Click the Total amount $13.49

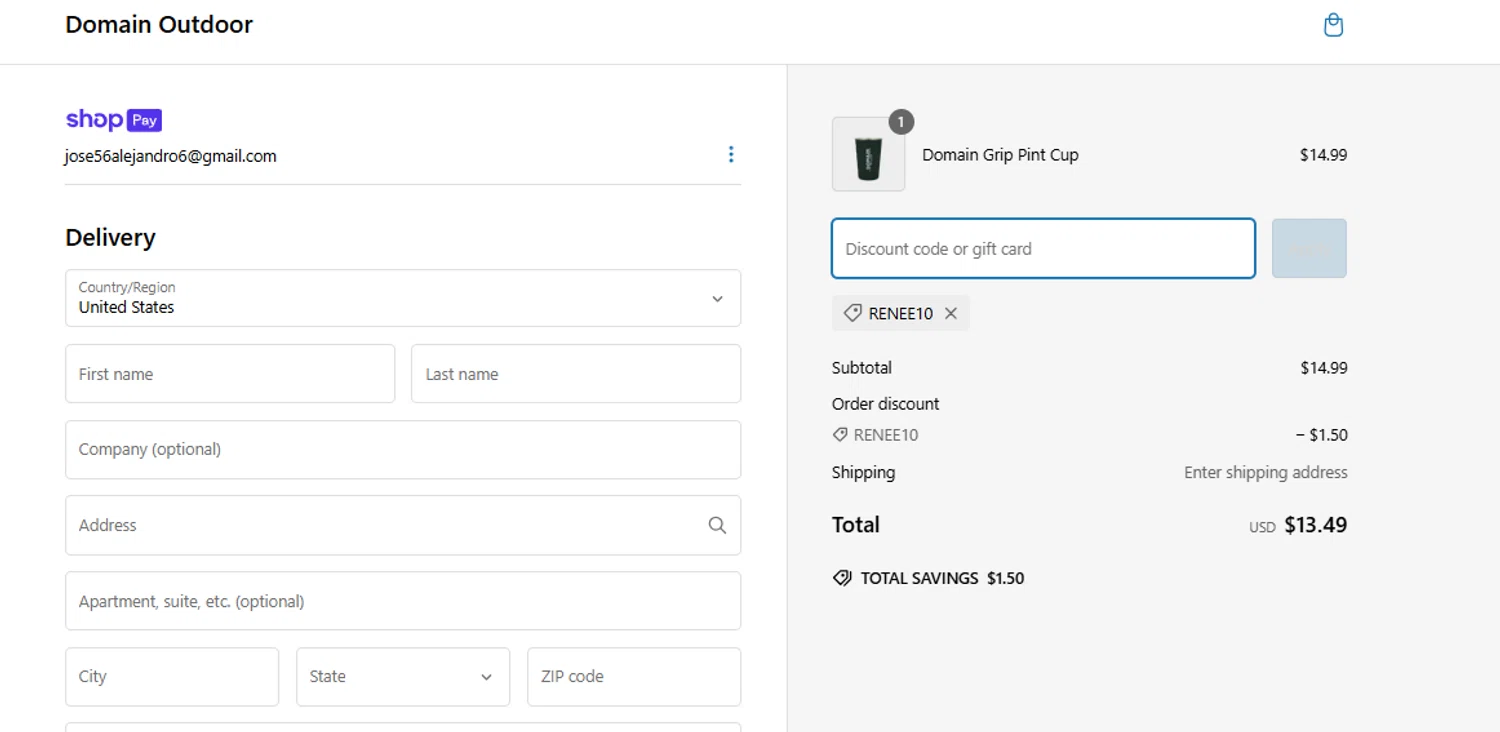1315,525
